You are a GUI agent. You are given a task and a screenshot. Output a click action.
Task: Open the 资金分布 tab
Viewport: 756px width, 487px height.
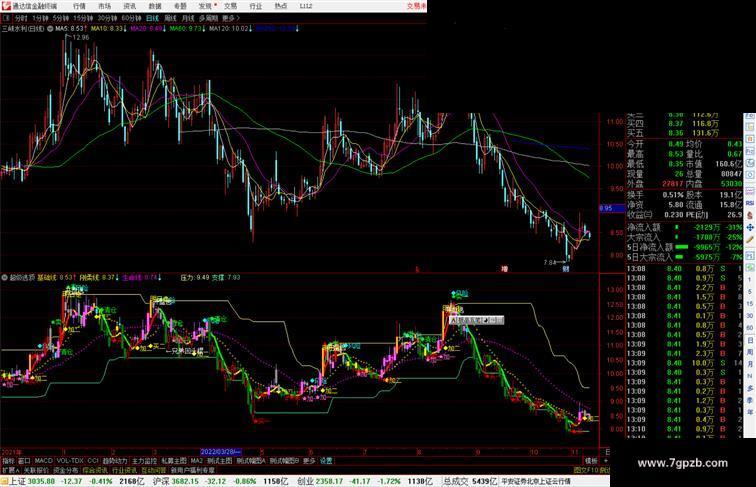point(66,470)
